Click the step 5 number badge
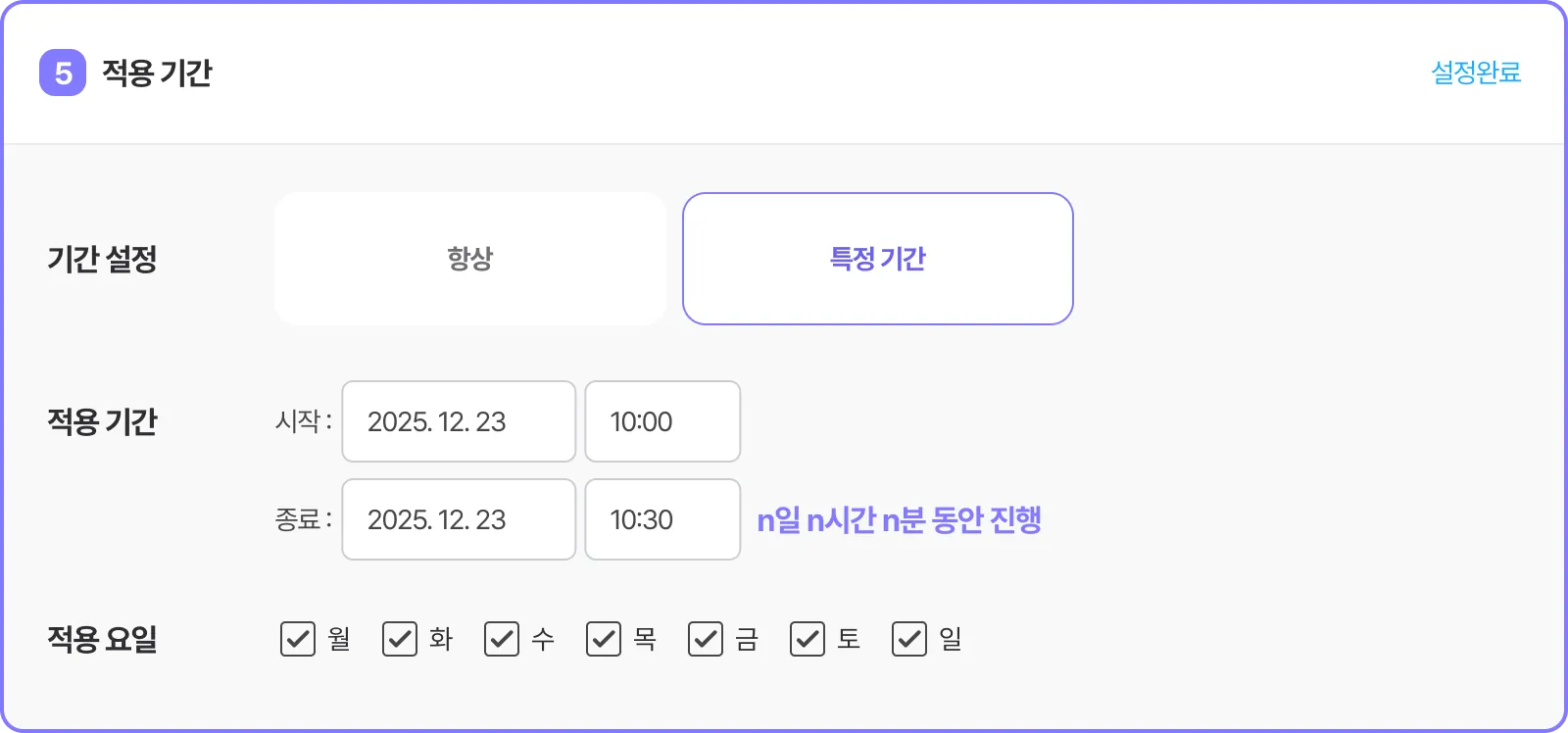 (x=63, y=73)
